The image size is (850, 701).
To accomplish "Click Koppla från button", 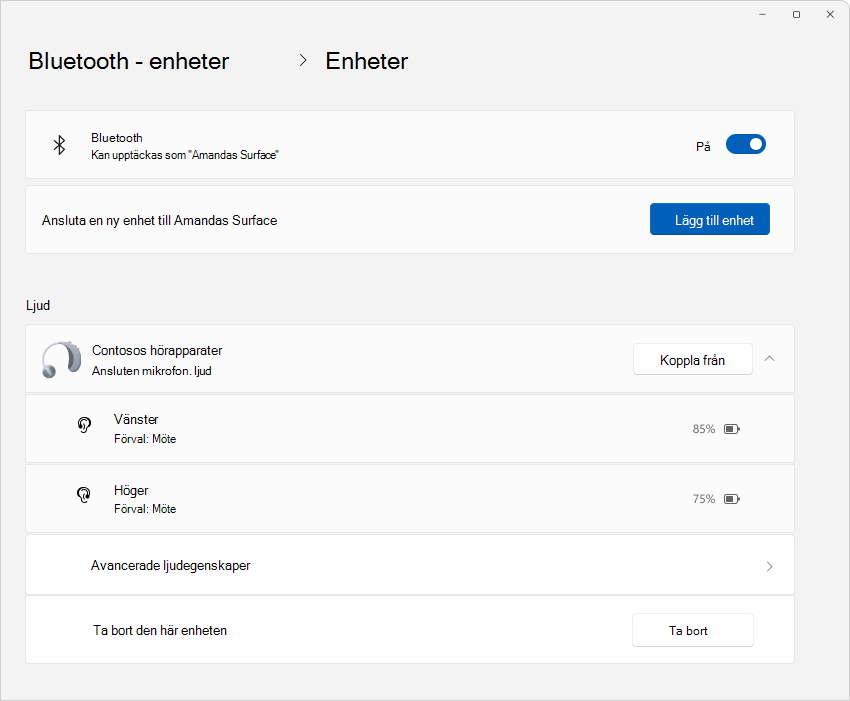I will click(692, 359).
